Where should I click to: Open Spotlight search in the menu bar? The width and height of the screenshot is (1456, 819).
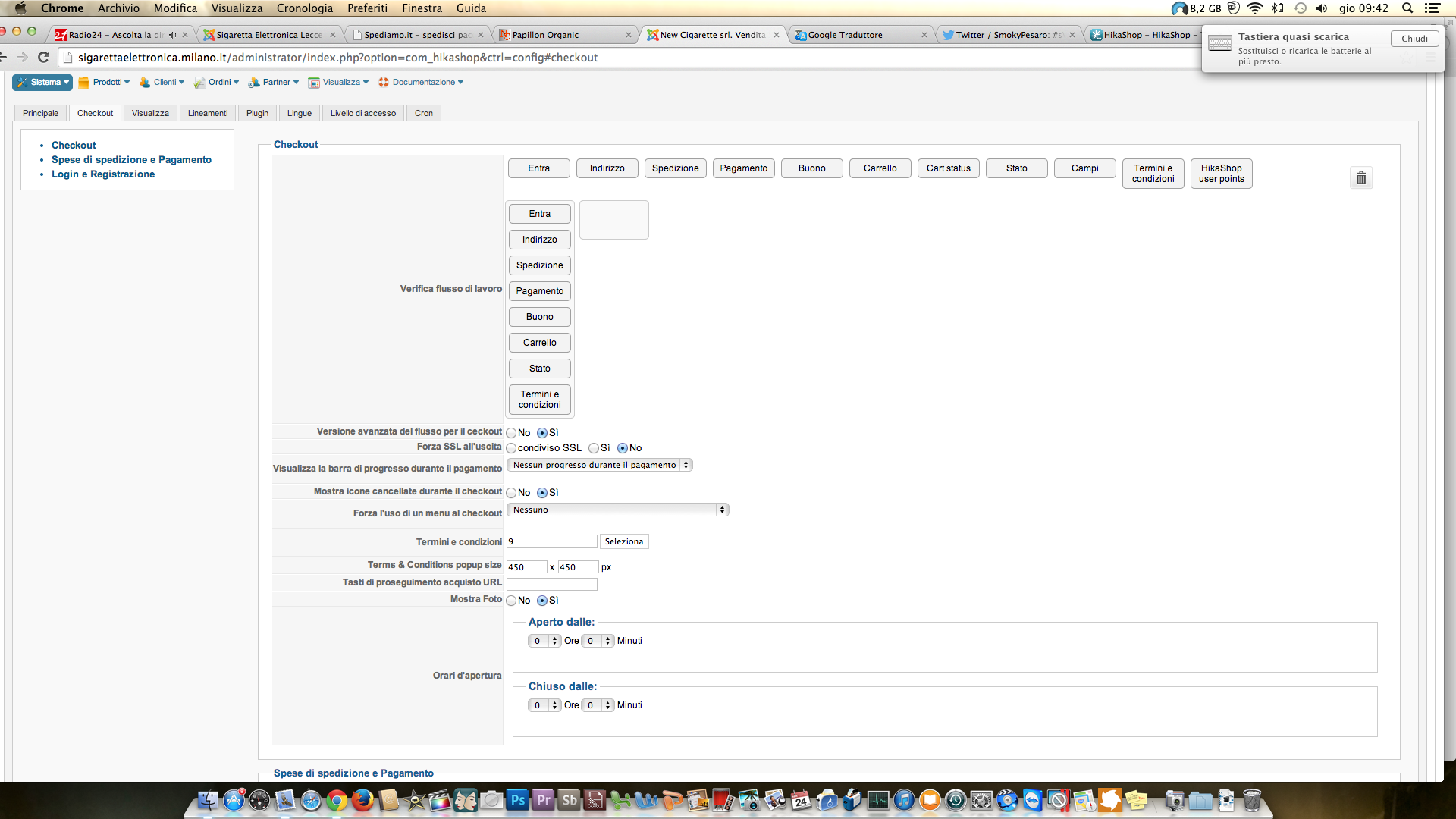click(1407, 8)
